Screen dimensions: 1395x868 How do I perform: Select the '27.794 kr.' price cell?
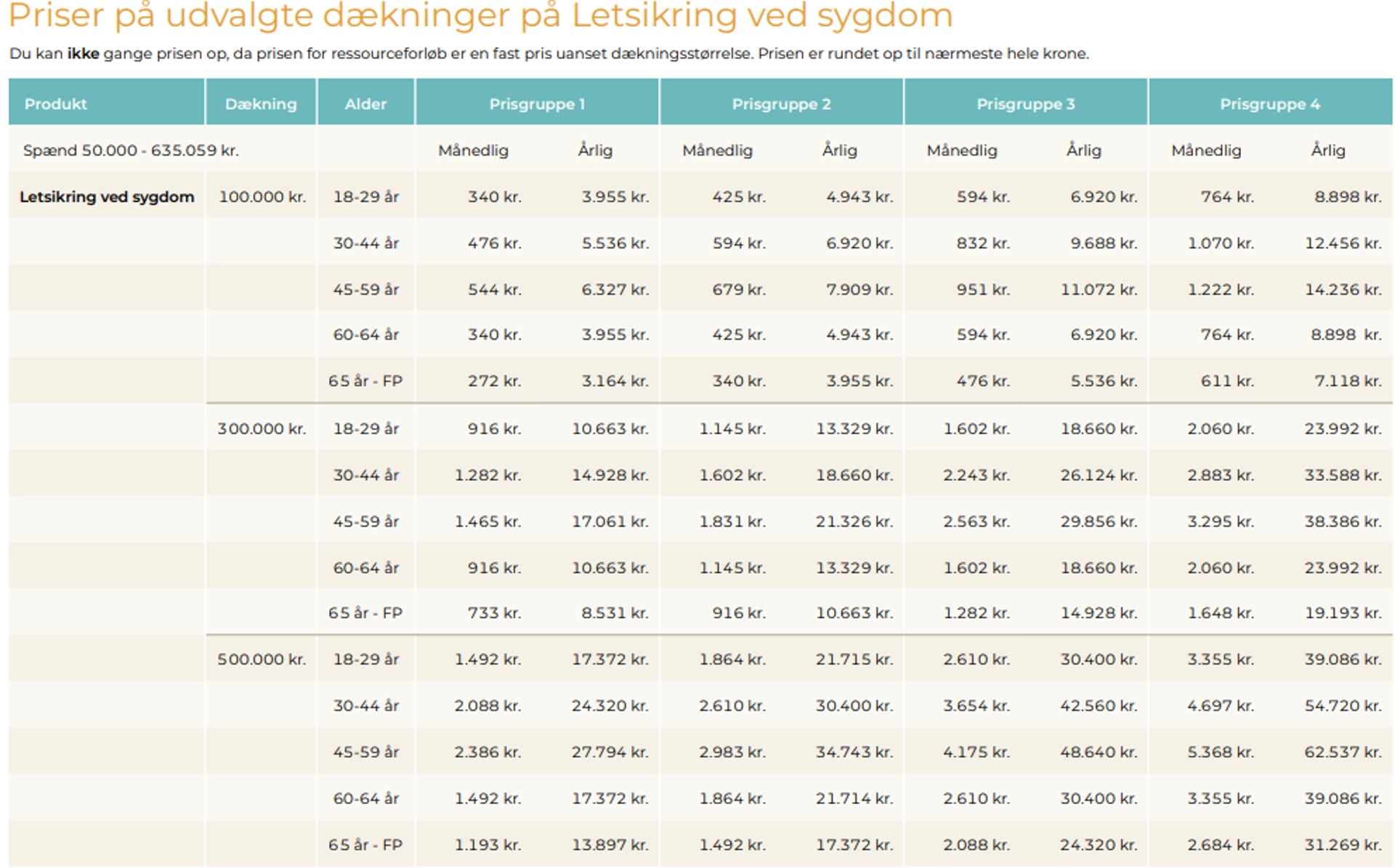(610, 752)
